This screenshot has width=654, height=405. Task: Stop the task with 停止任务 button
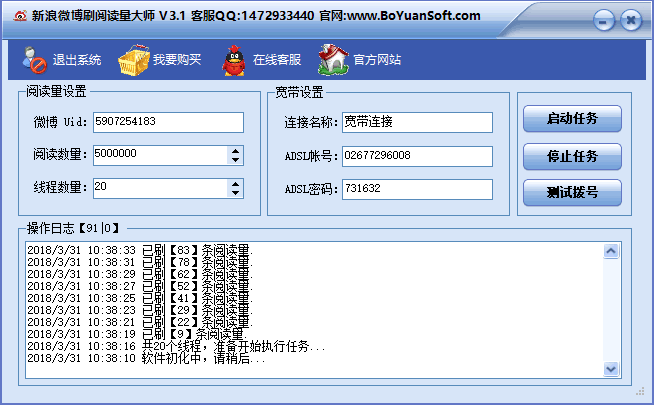point(572,156)
